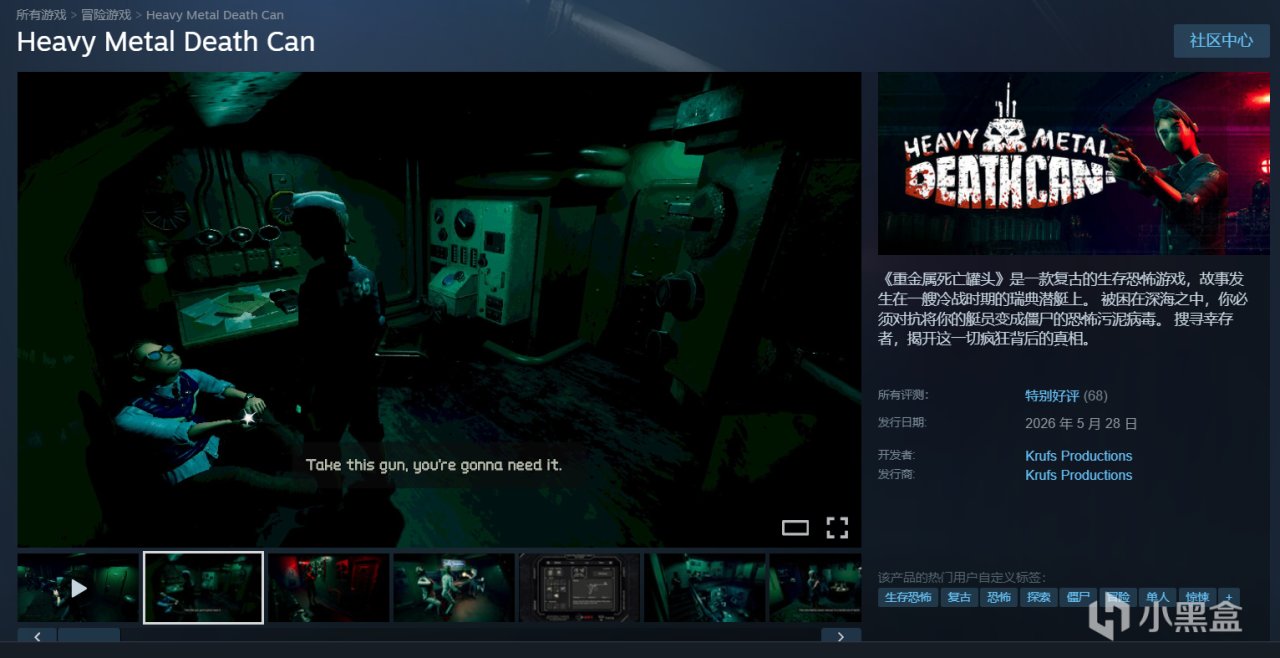This screenshot has width=1280, height=658.
Task: Play the trailer video thumbnail
Action: tap(78, 588)
